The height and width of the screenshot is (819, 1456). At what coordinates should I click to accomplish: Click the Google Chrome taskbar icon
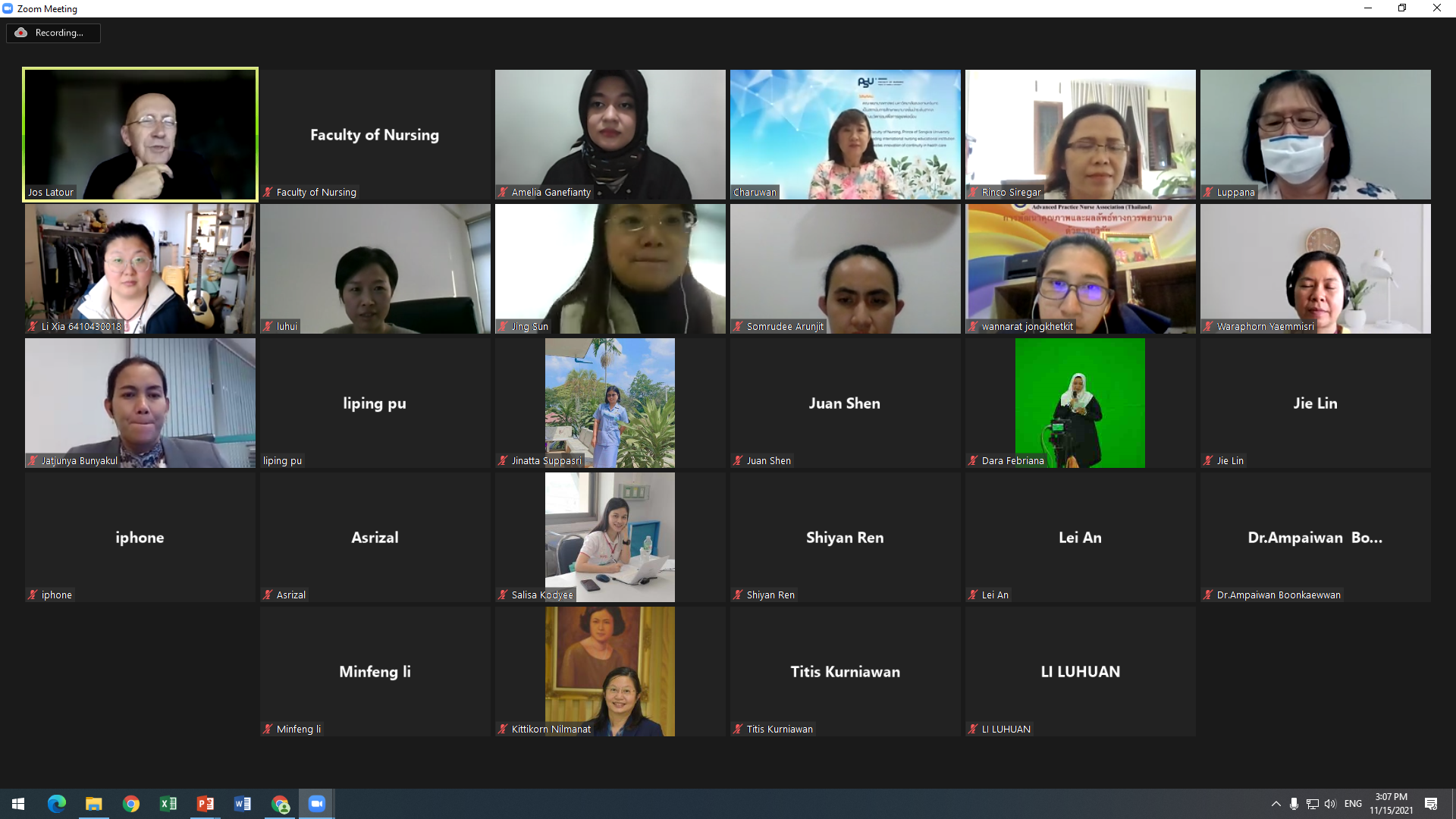[131, 804]
